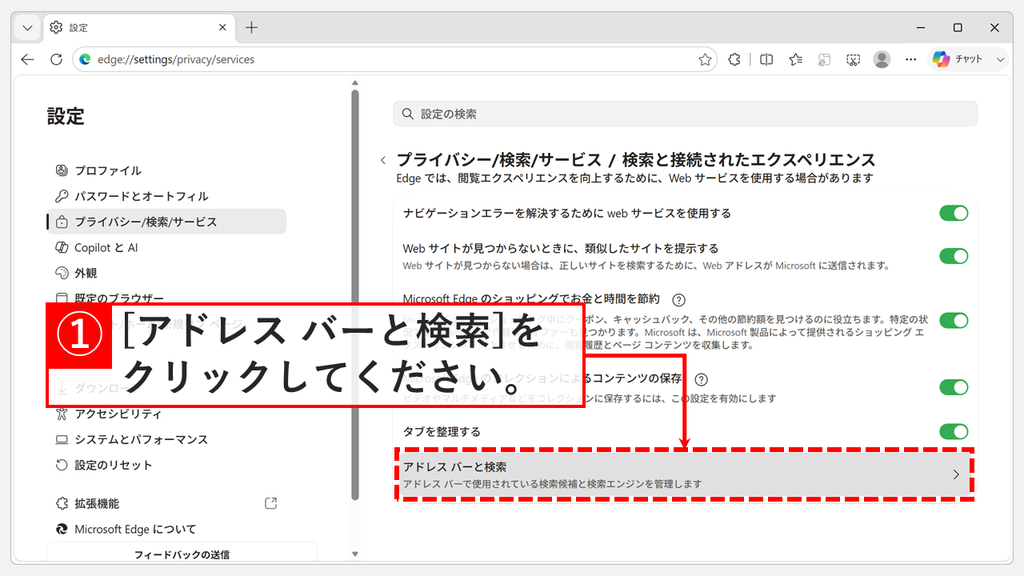Screen dimensions: 1024x576
Task: Click the key icon for パスワードとオートフィル
Action: 61,196
